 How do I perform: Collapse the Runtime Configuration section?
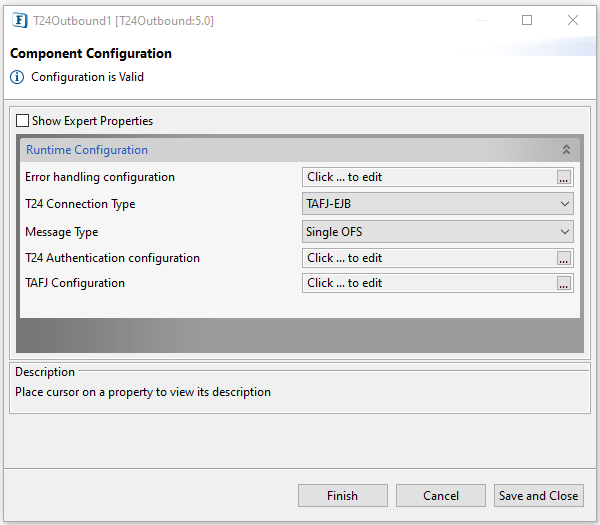pos(566,150)
